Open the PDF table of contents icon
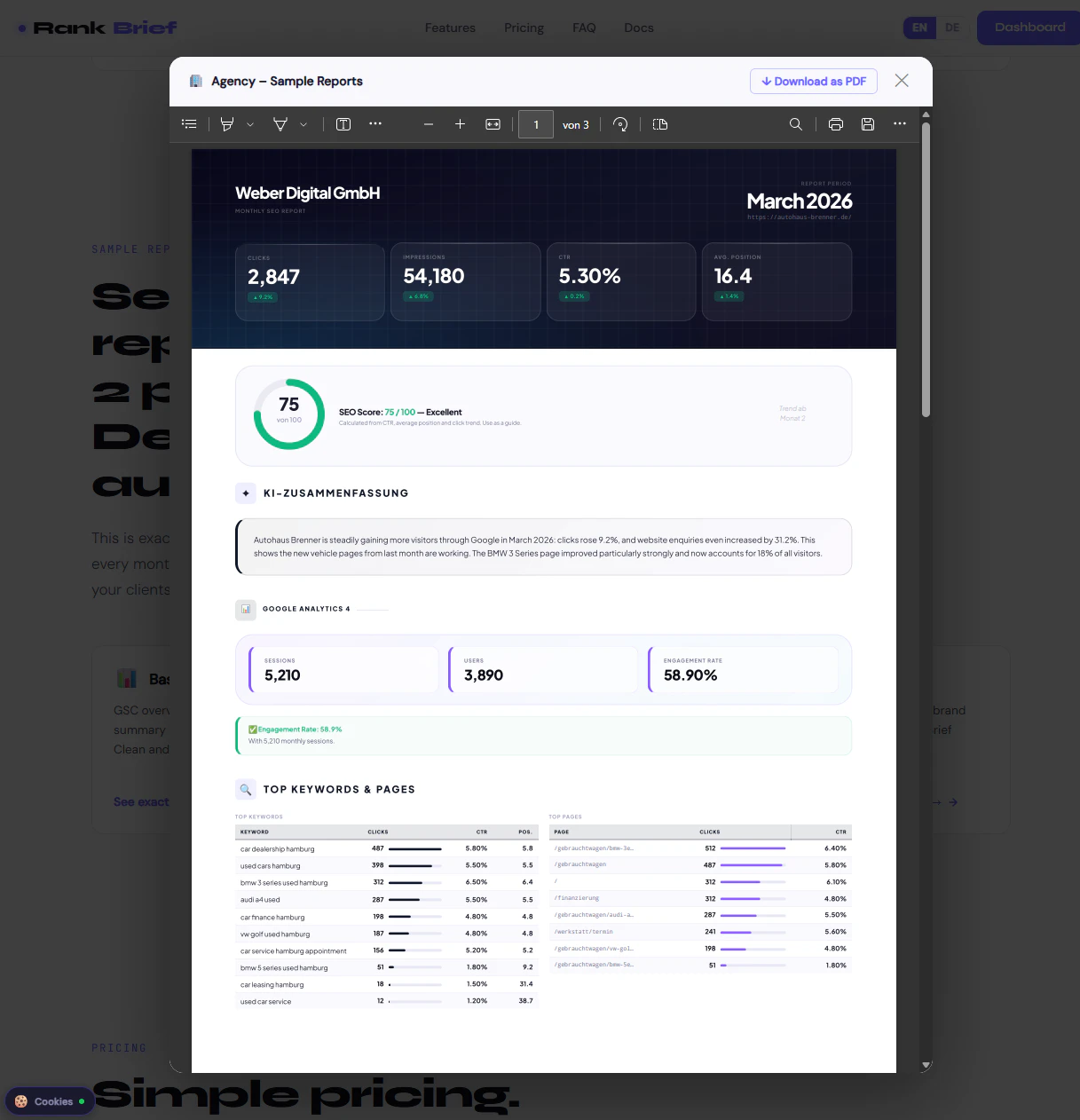Image resolution: width=1080 pixels, height=1120 pixels. coord(189,124)
